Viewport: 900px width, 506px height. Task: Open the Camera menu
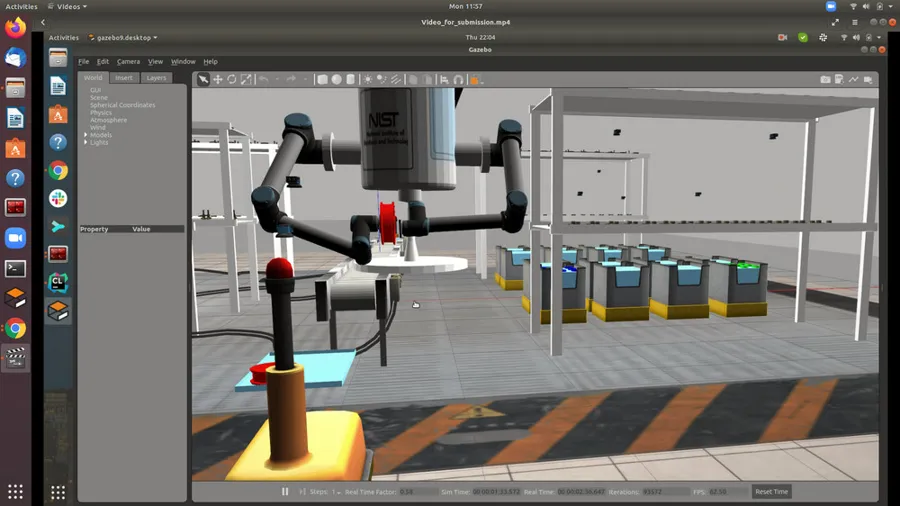pyautogui.click(x=129, y=61)
